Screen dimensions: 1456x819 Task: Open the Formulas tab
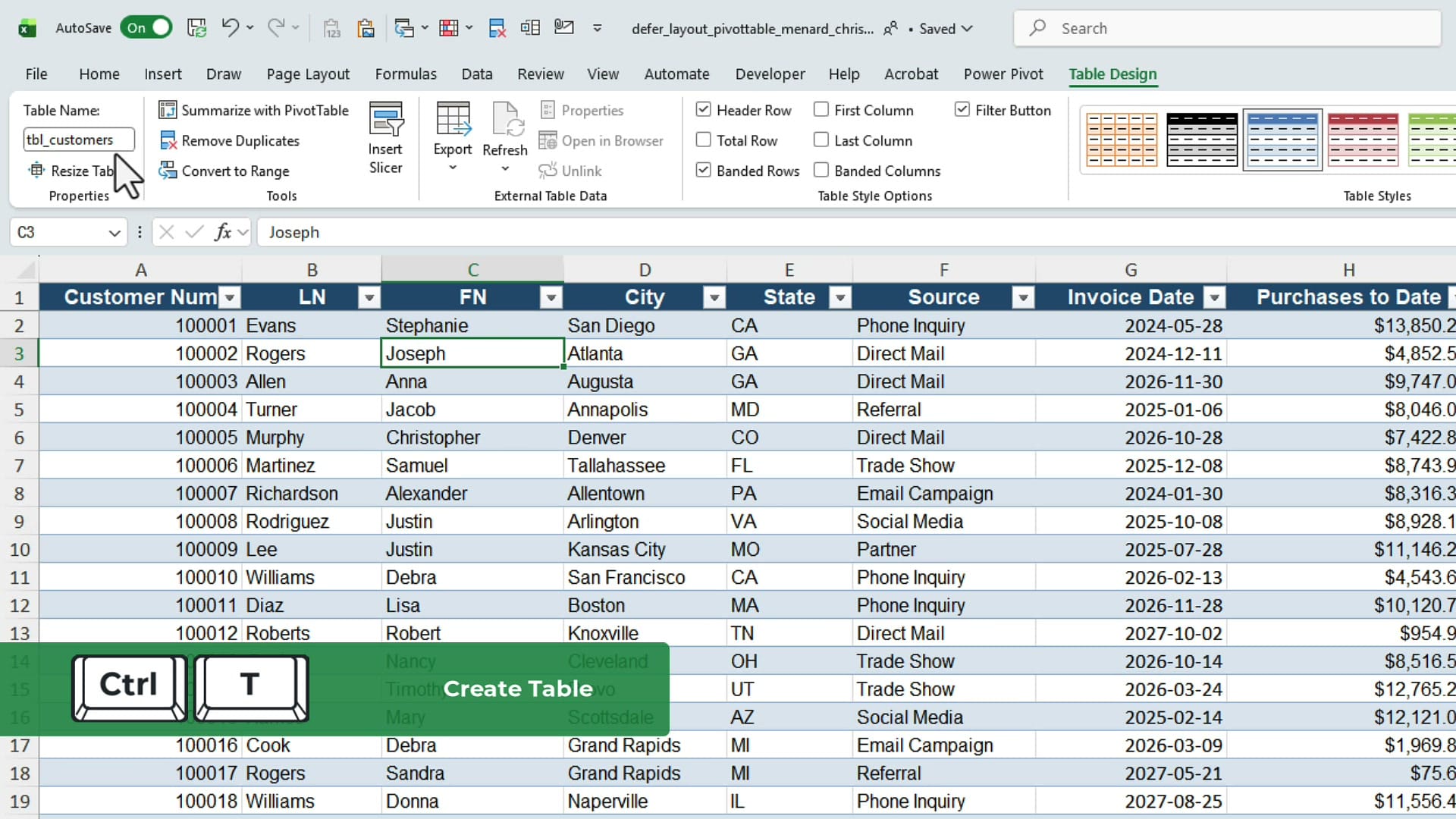(406, 74)
